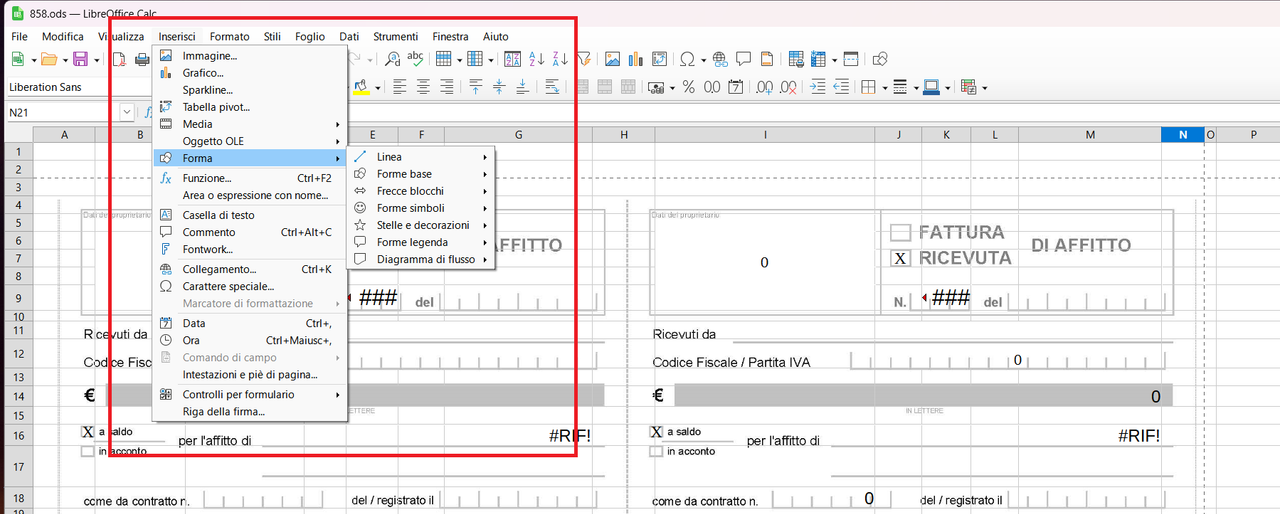The image size is (1280, 514).
Task: Open the currency format dropdown arrow
Action: tap(671, 87)
